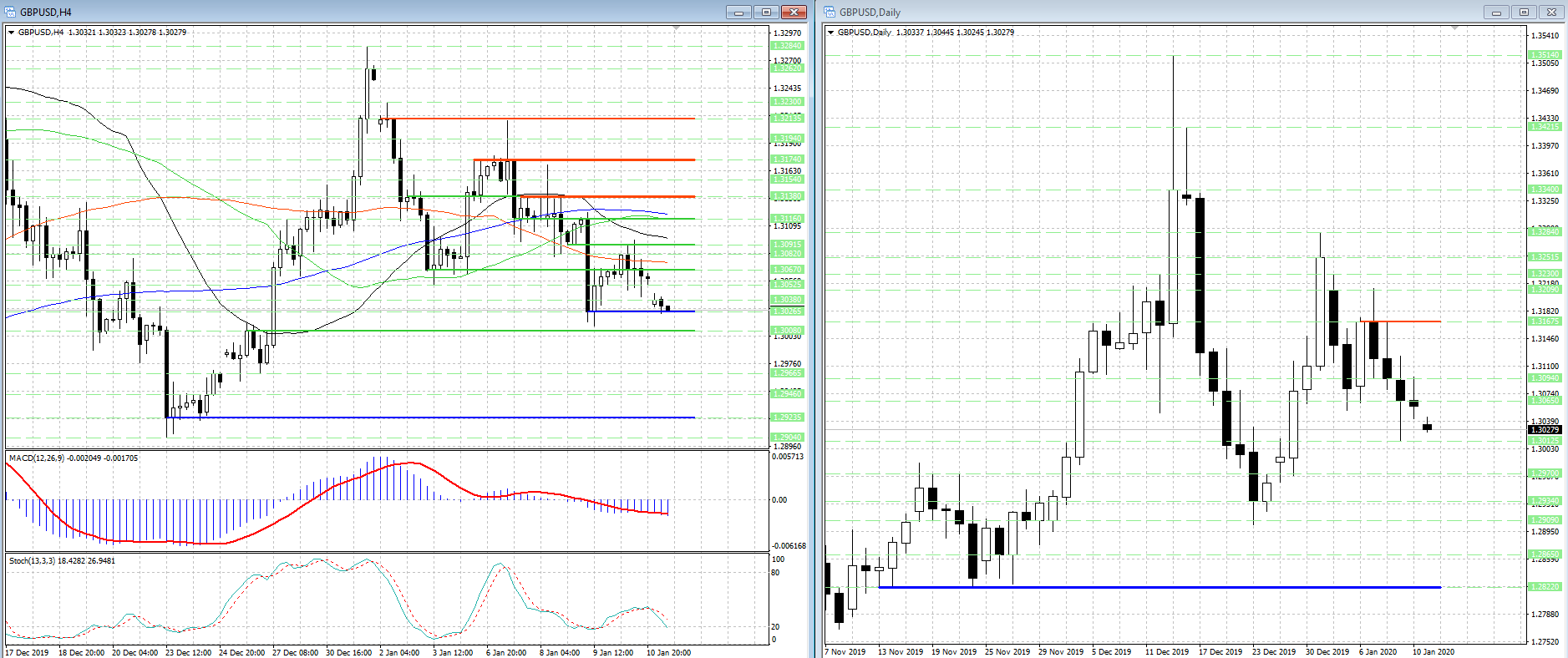Open the GBPUSD,H4 window system icon

[11, 12]
